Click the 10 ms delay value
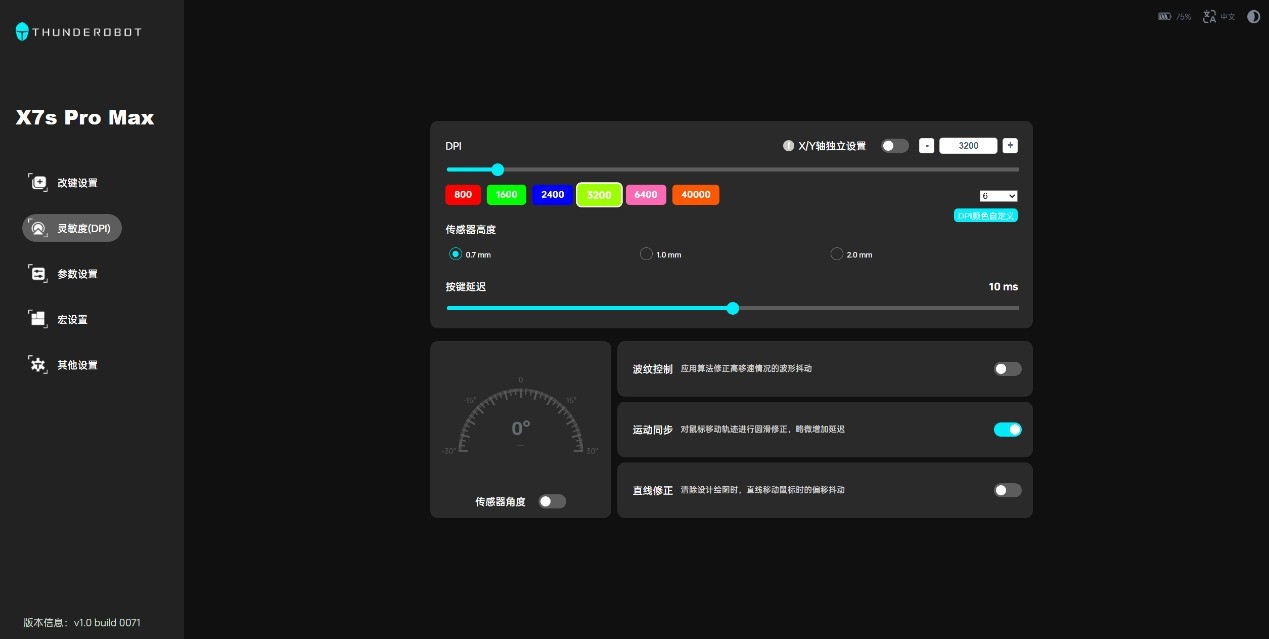 [x=1003, y=287]
